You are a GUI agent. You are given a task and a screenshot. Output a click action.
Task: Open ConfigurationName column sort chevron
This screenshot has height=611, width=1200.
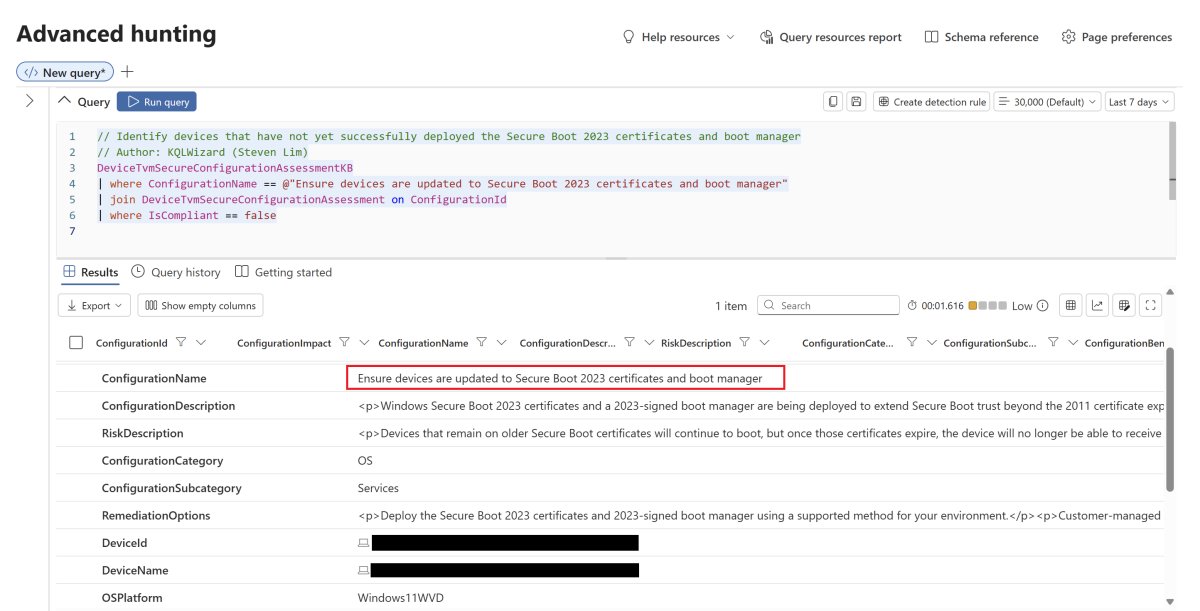(502, 342)
